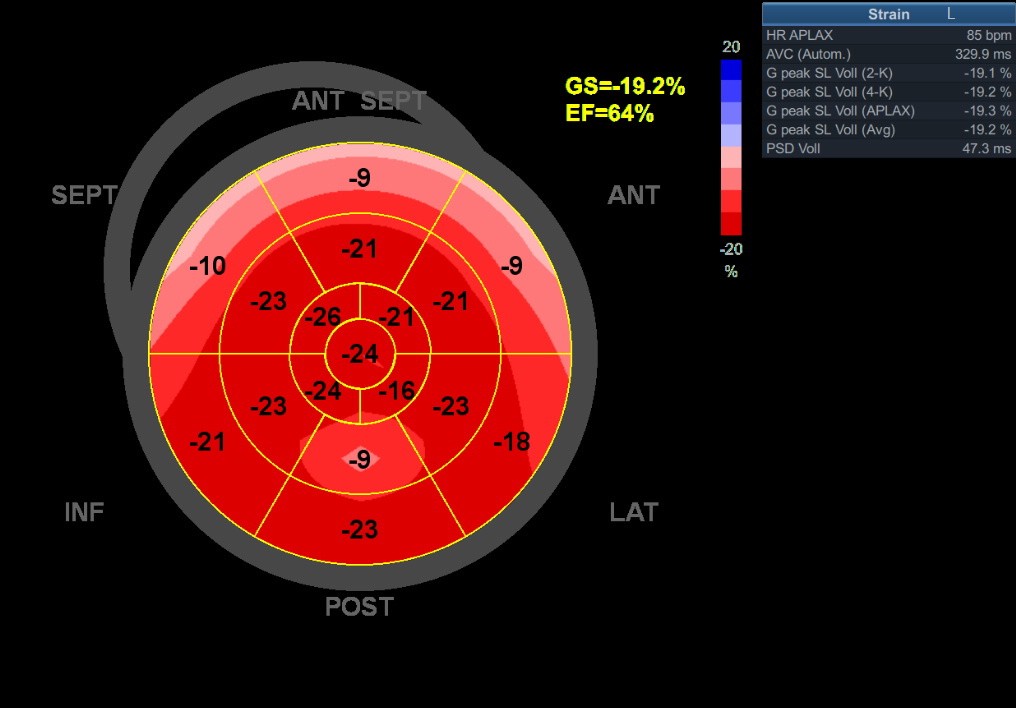Click the INF wall label
The image size is (1016, 708).
click(84, 512)
